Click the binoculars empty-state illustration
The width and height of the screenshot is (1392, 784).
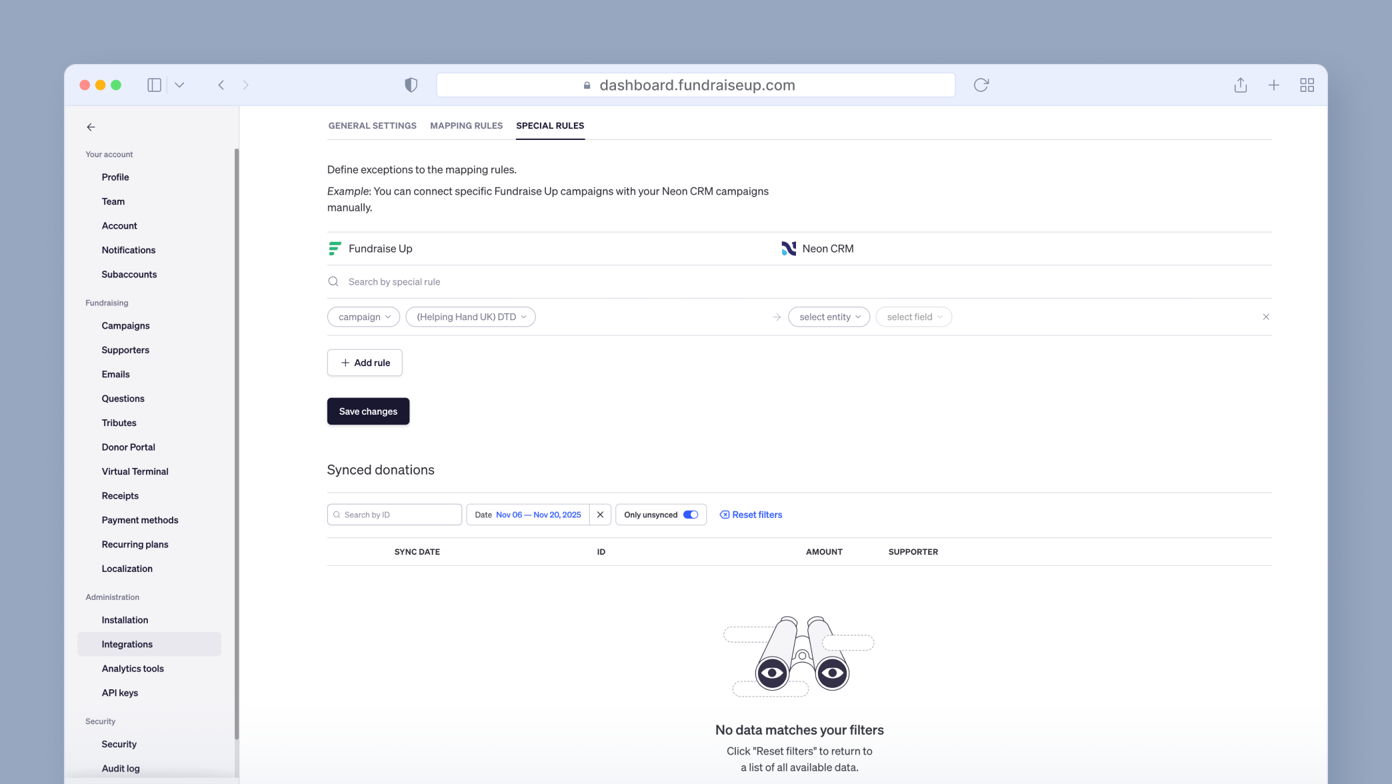[798, 657]
